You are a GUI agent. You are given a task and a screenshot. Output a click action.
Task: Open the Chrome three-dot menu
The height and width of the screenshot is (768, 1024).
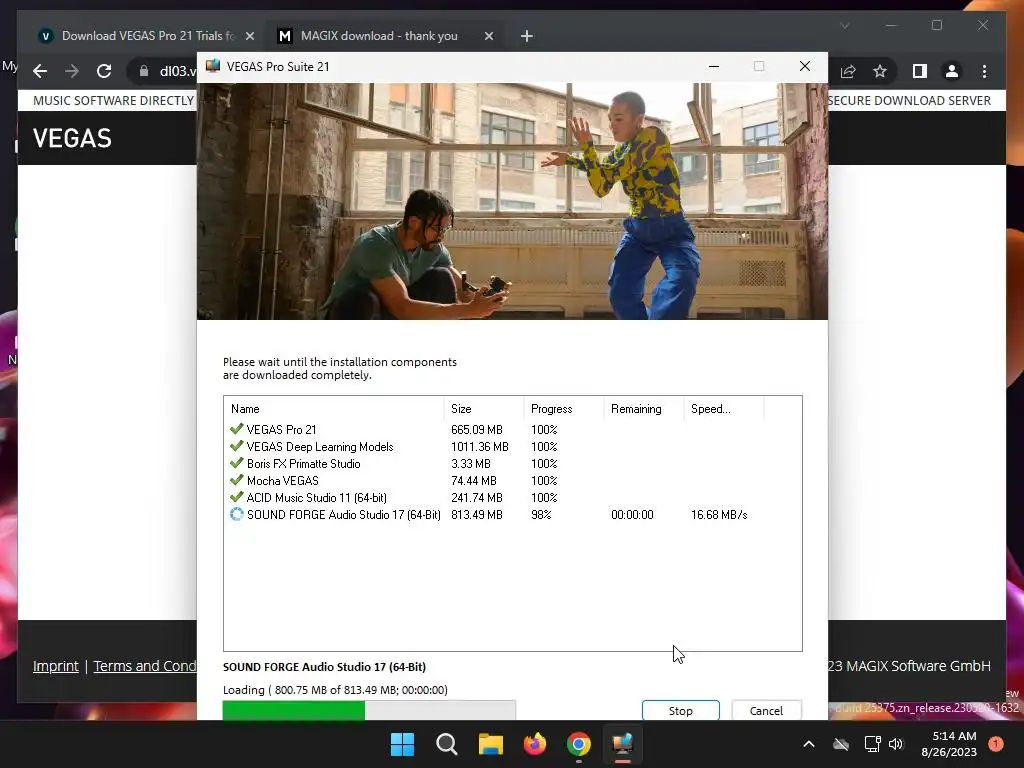(984, 71)
